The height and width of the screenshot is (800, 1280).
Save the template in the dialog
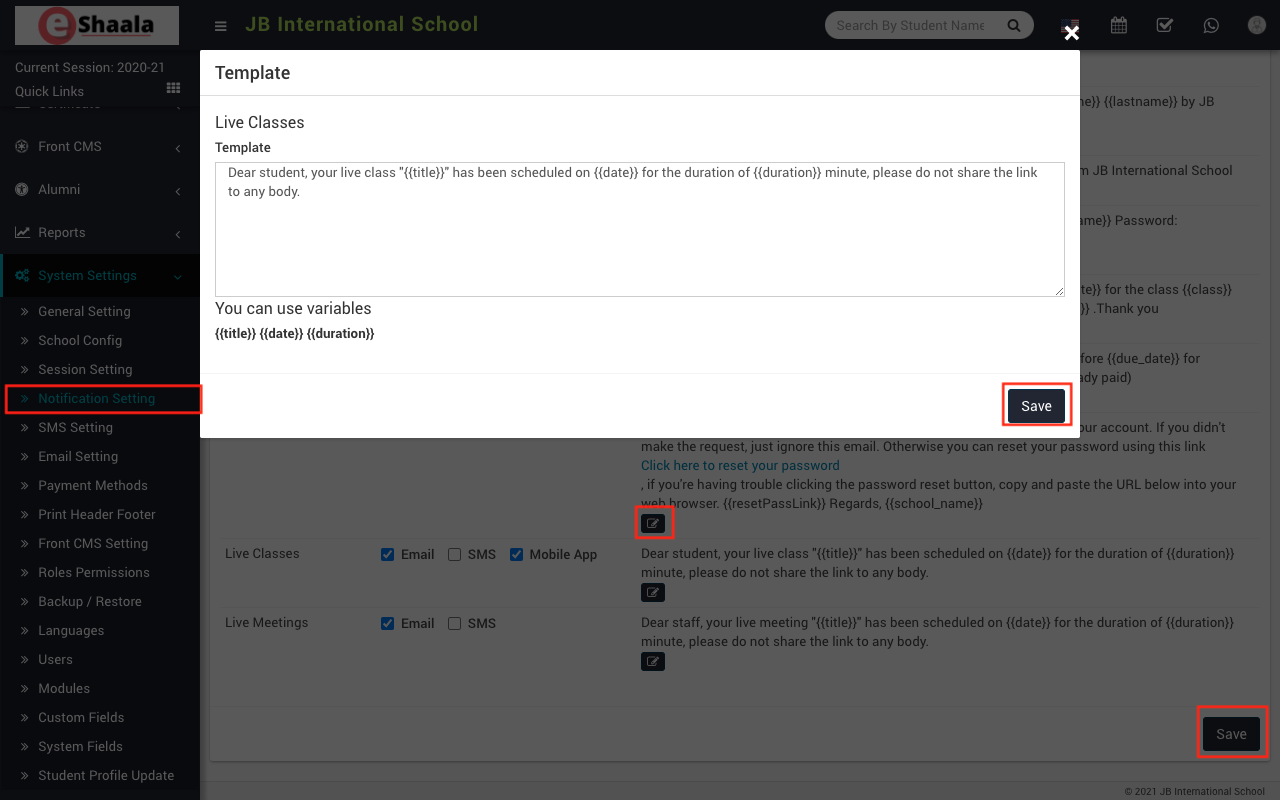(x=1036, y=406)
